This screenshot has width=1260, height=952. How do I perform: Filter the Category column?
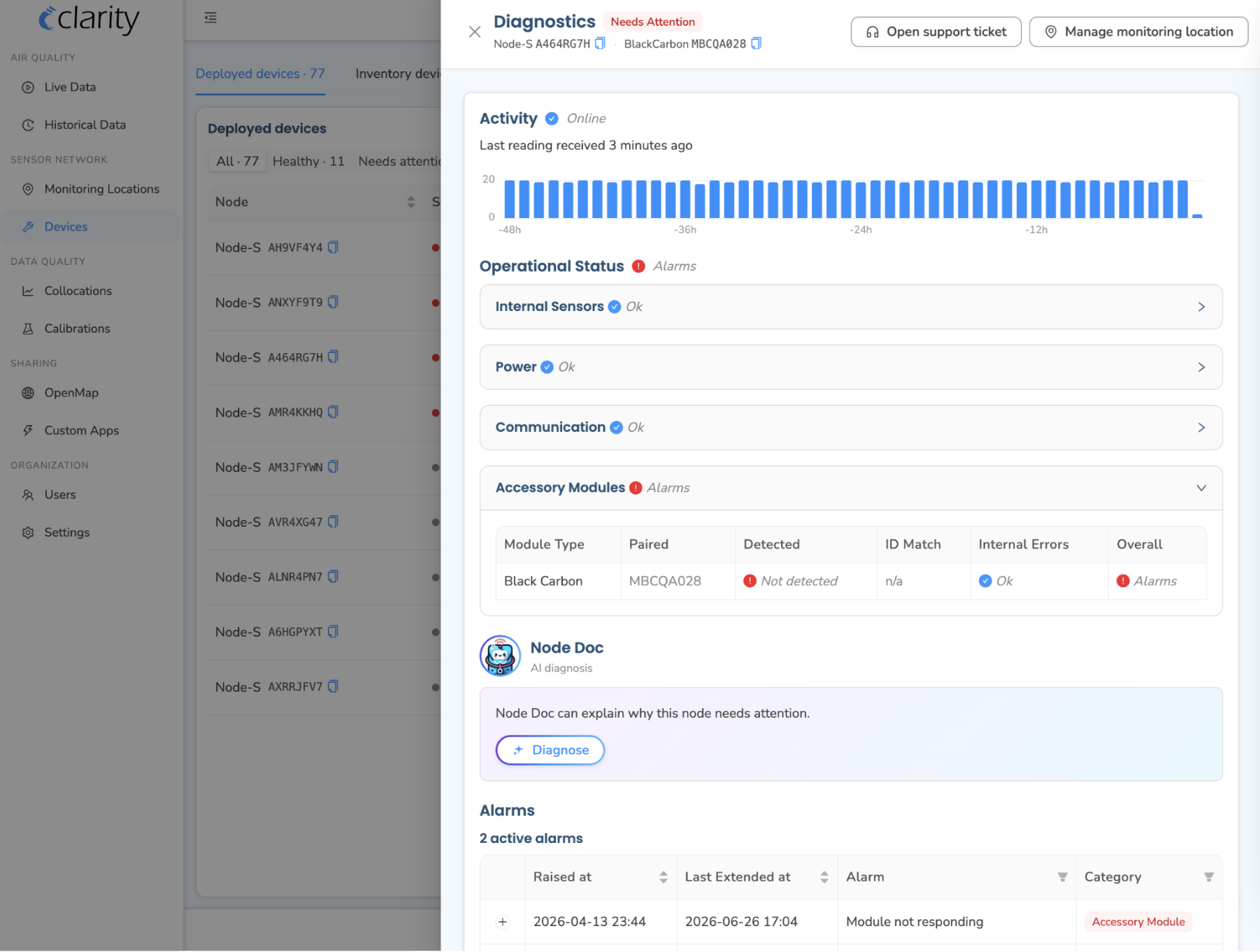(x=1208, y=877)
